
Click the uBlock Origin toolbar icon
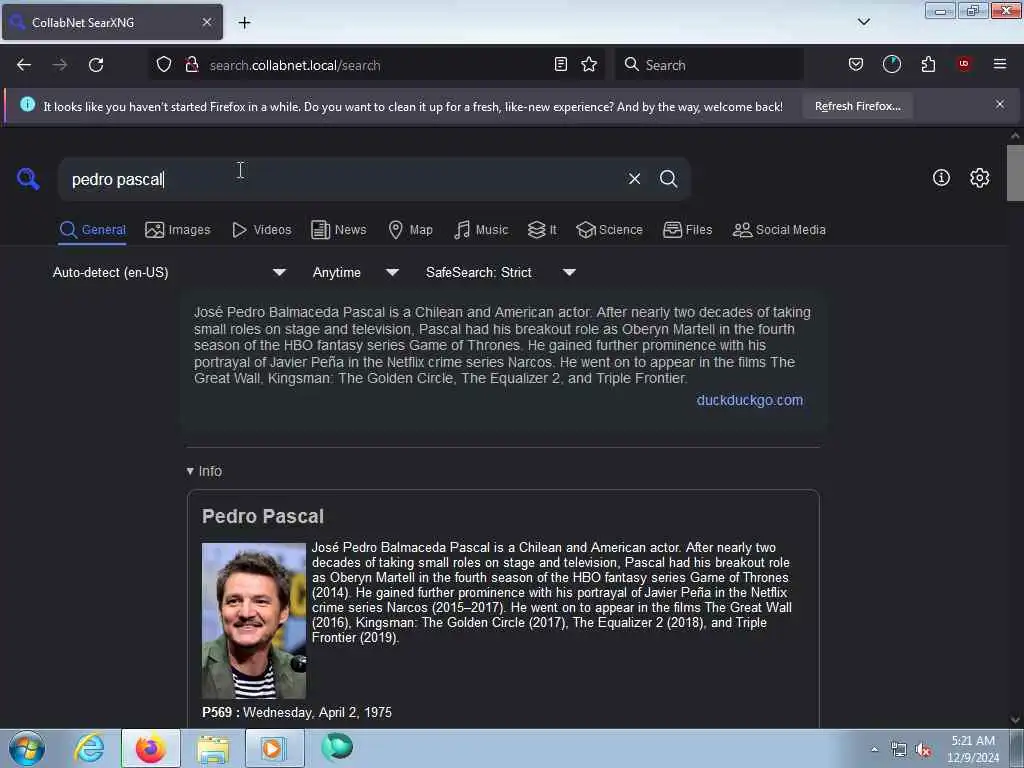click(964, 65)
